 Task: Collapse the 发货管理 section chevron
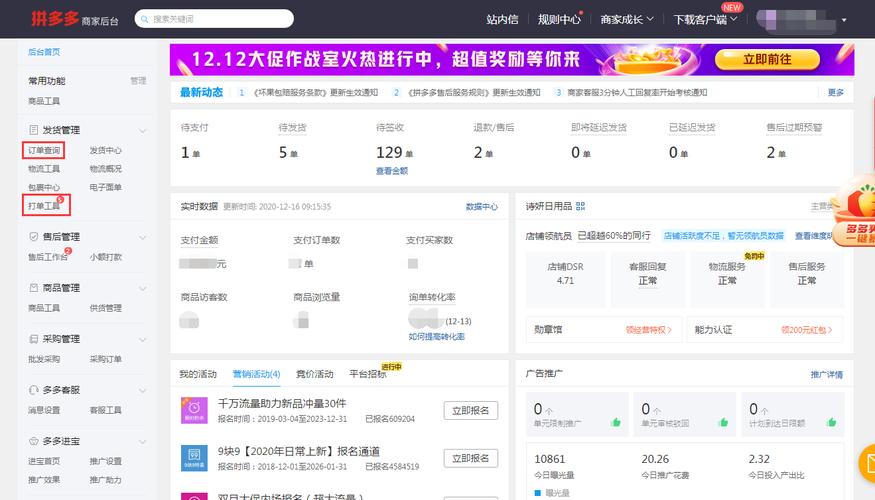point(143,131)
